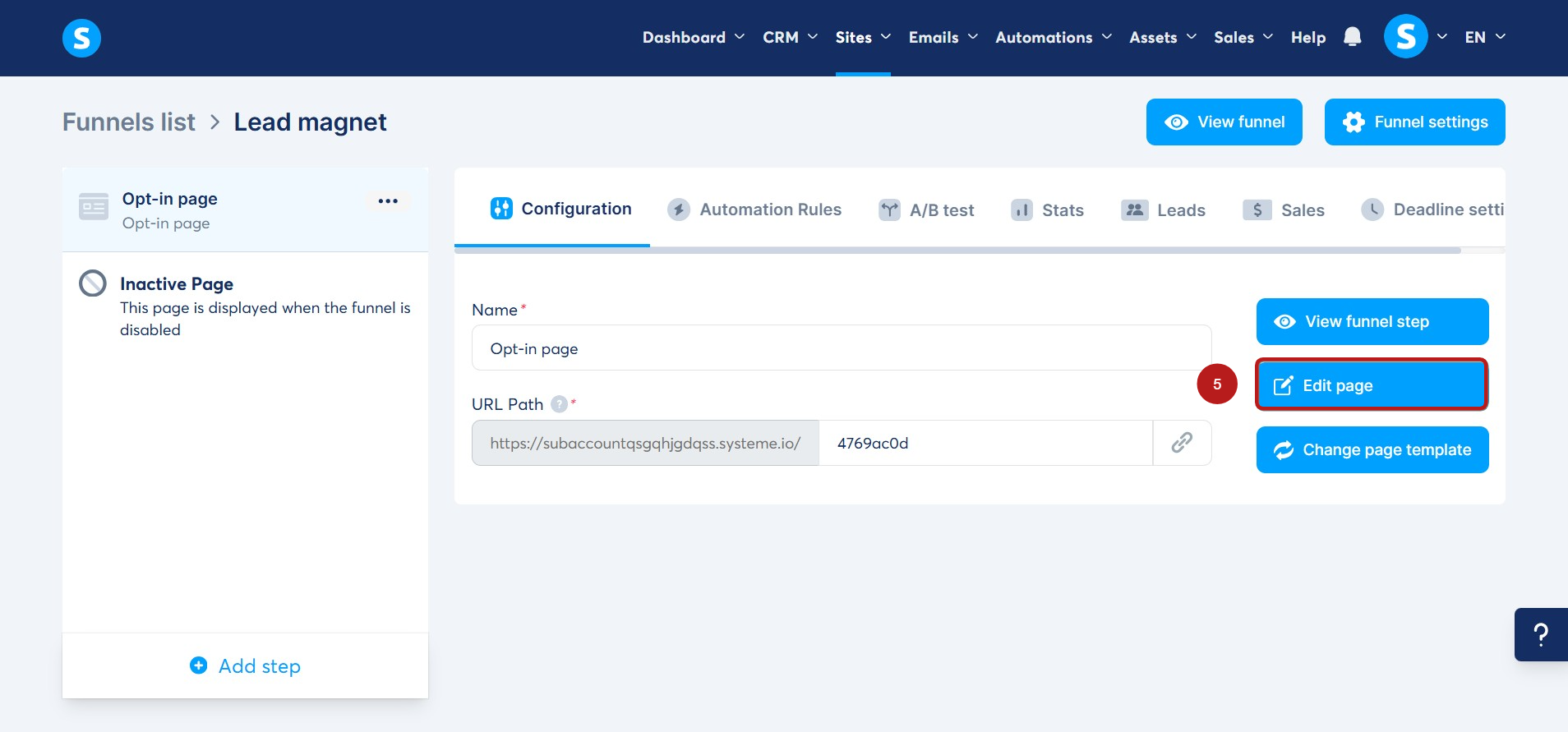This screenshot has height=732, width=1568.
Task: Click the Leads people icon
Action: (x=1135, y=209)
